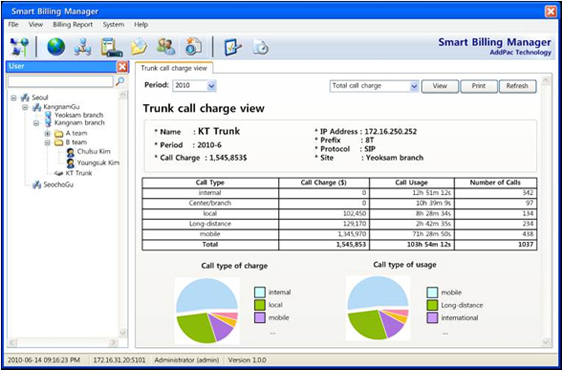Collapse the KangnamGu tree node

(x=25, y=107)
